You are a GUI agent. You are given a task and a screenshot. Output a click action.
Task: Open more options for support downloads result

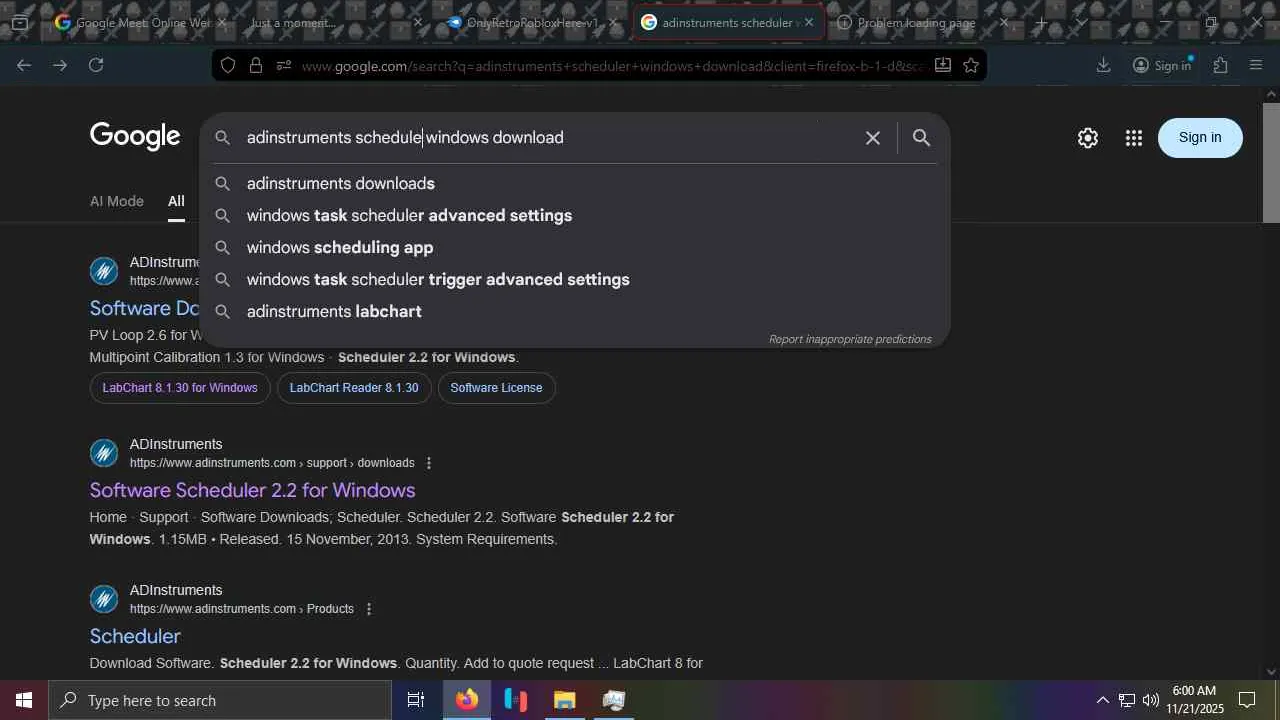click(429, 463)
